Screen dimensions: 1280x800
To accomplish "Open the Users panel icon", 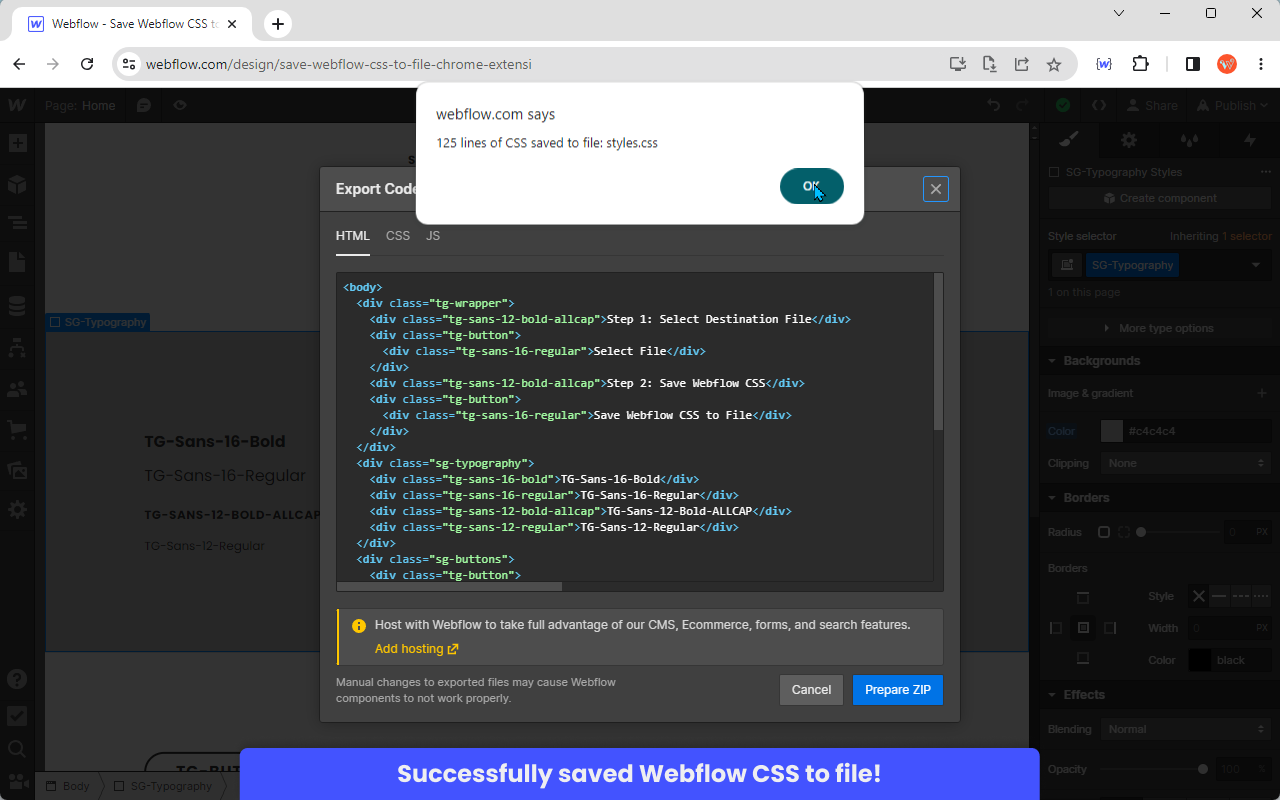I will pos(17,388).
